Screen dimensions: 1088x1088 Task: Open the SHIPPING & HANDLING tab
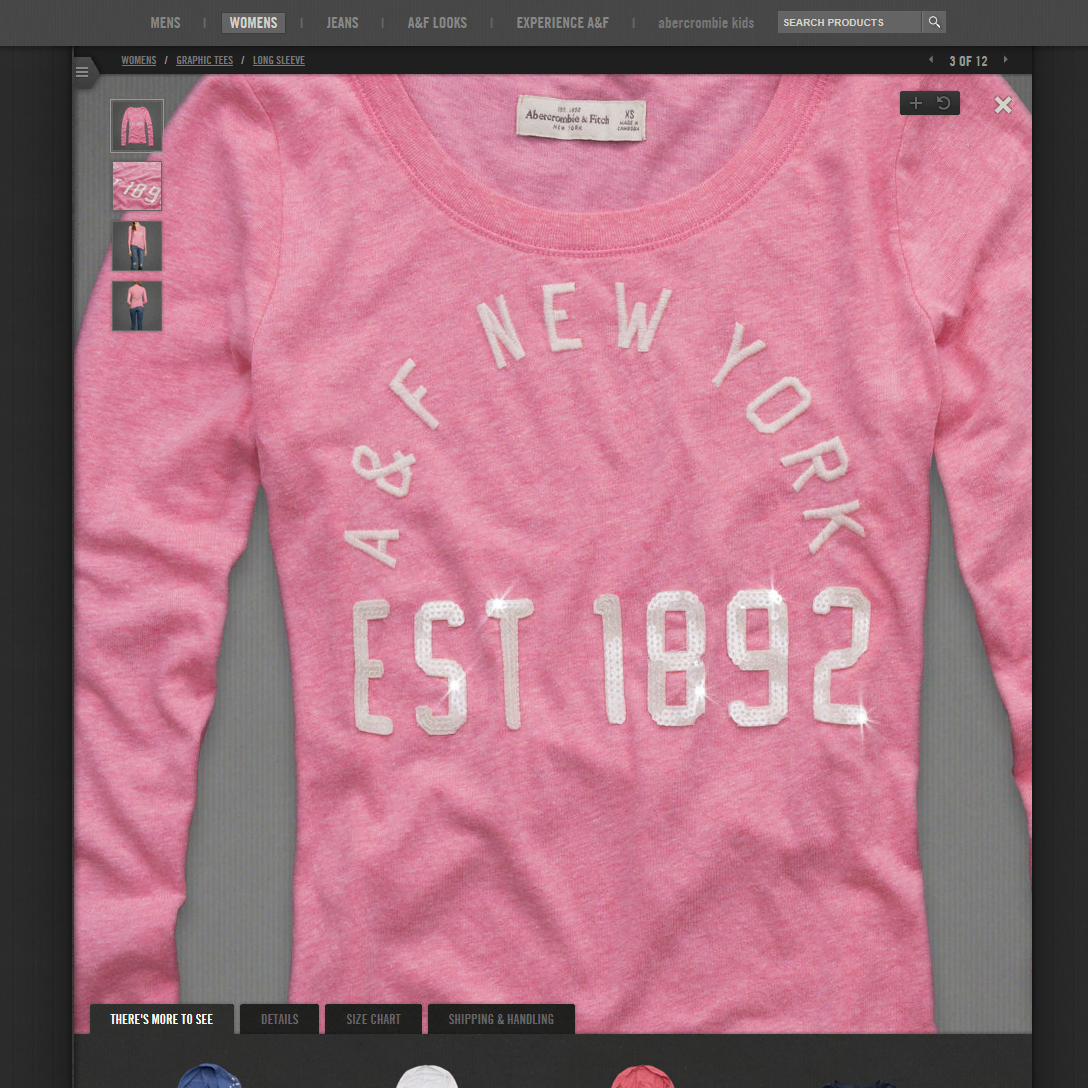pyautogui.click(x=501, y=1019)
